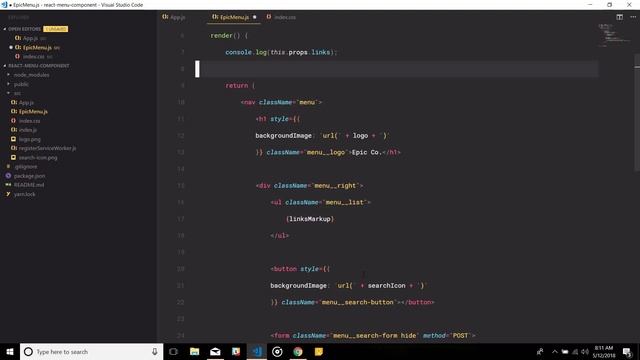Switch to the index.css editor tab
The image size is (640, 360).
(x=281, y=17)
